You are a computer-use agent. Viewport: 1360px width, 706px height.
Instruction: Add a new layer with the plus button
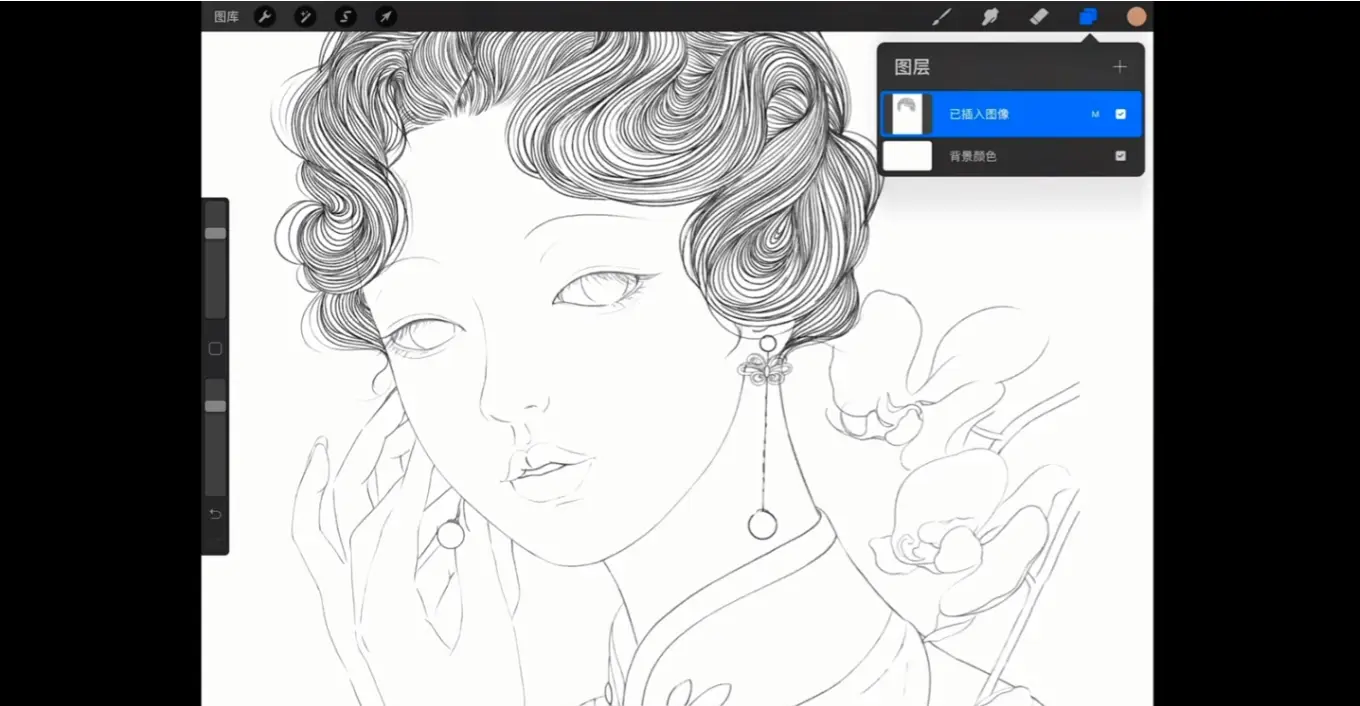click(1119, 66)
